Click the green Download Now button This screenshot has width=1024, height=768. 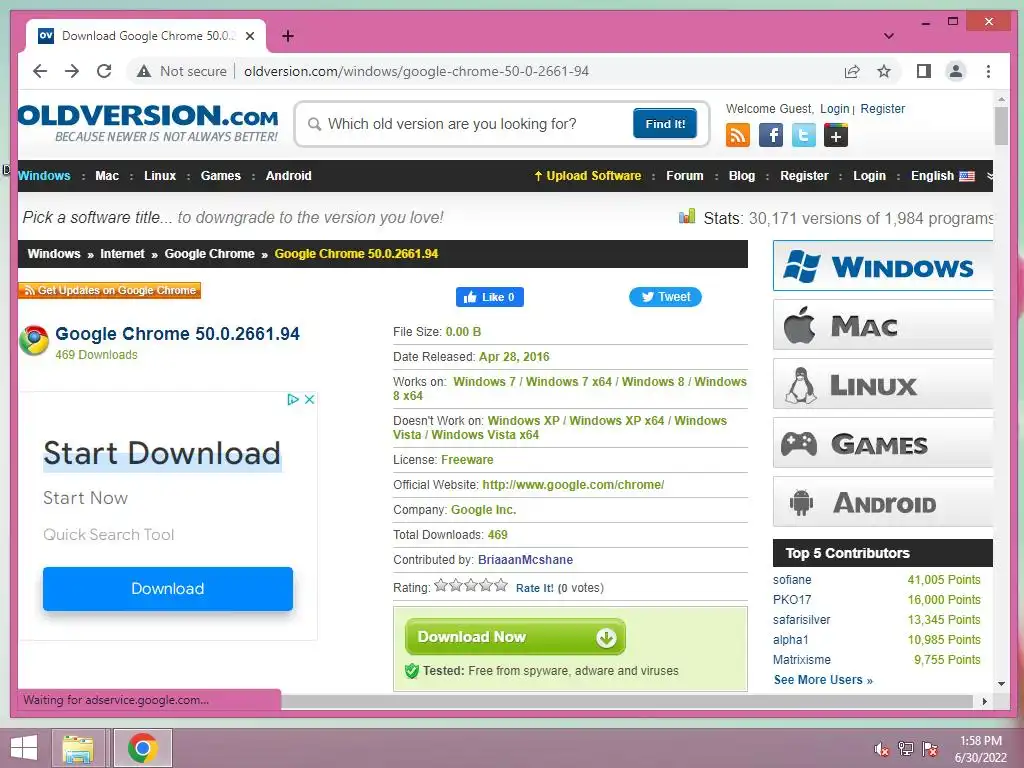point(515,637)
